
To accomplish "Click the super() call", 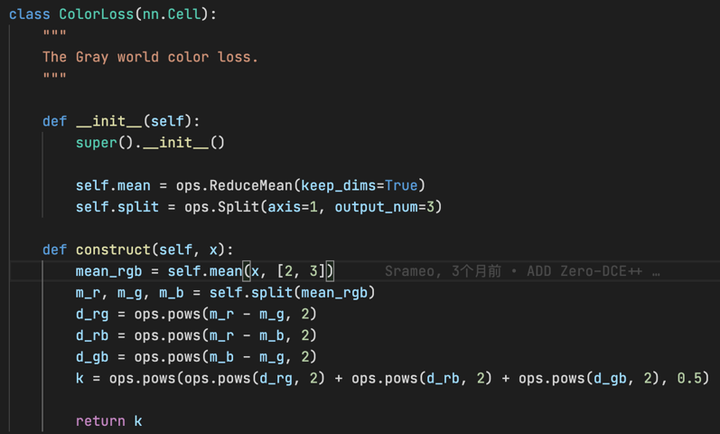I will (100, 143).
